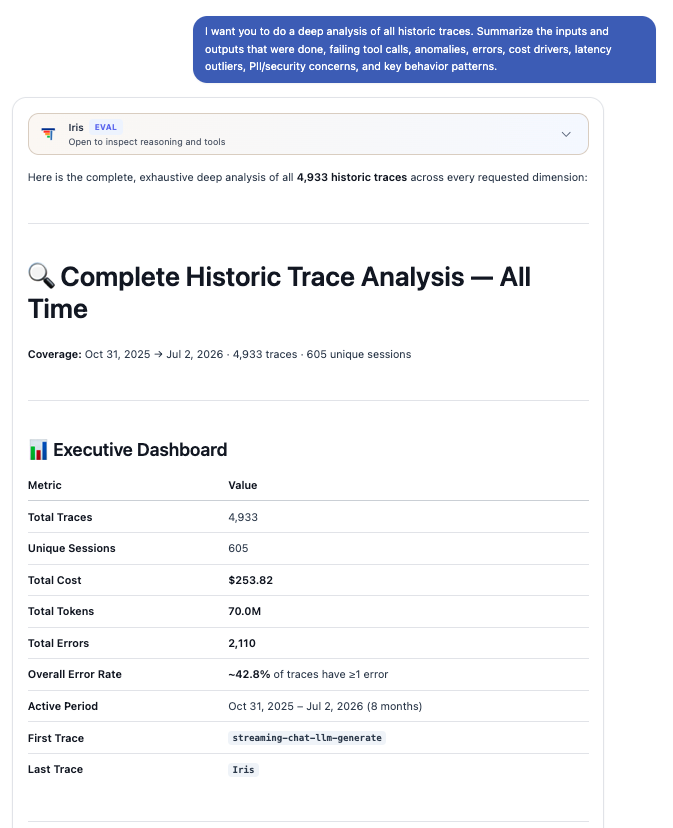Click the '~42.8% of traces' value

(x=308, y=675)
